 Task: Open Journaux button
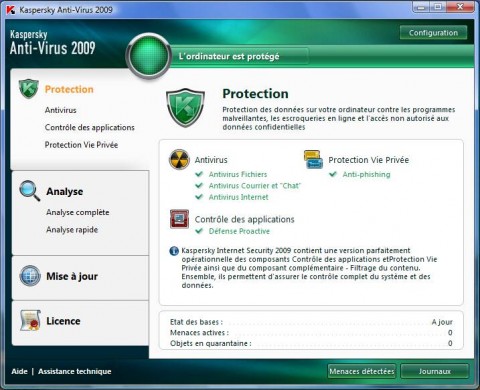[435, 371]
